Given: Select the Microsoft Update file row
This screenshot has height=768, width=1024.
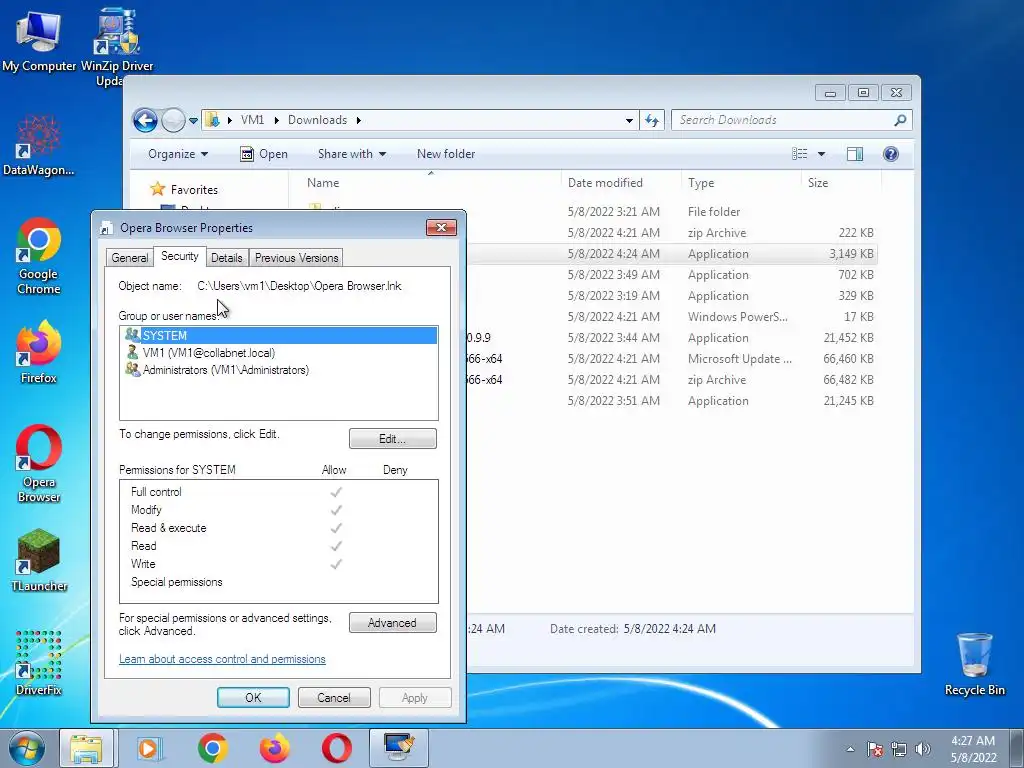Looking at the screenshot, I should tap(673, 359).
